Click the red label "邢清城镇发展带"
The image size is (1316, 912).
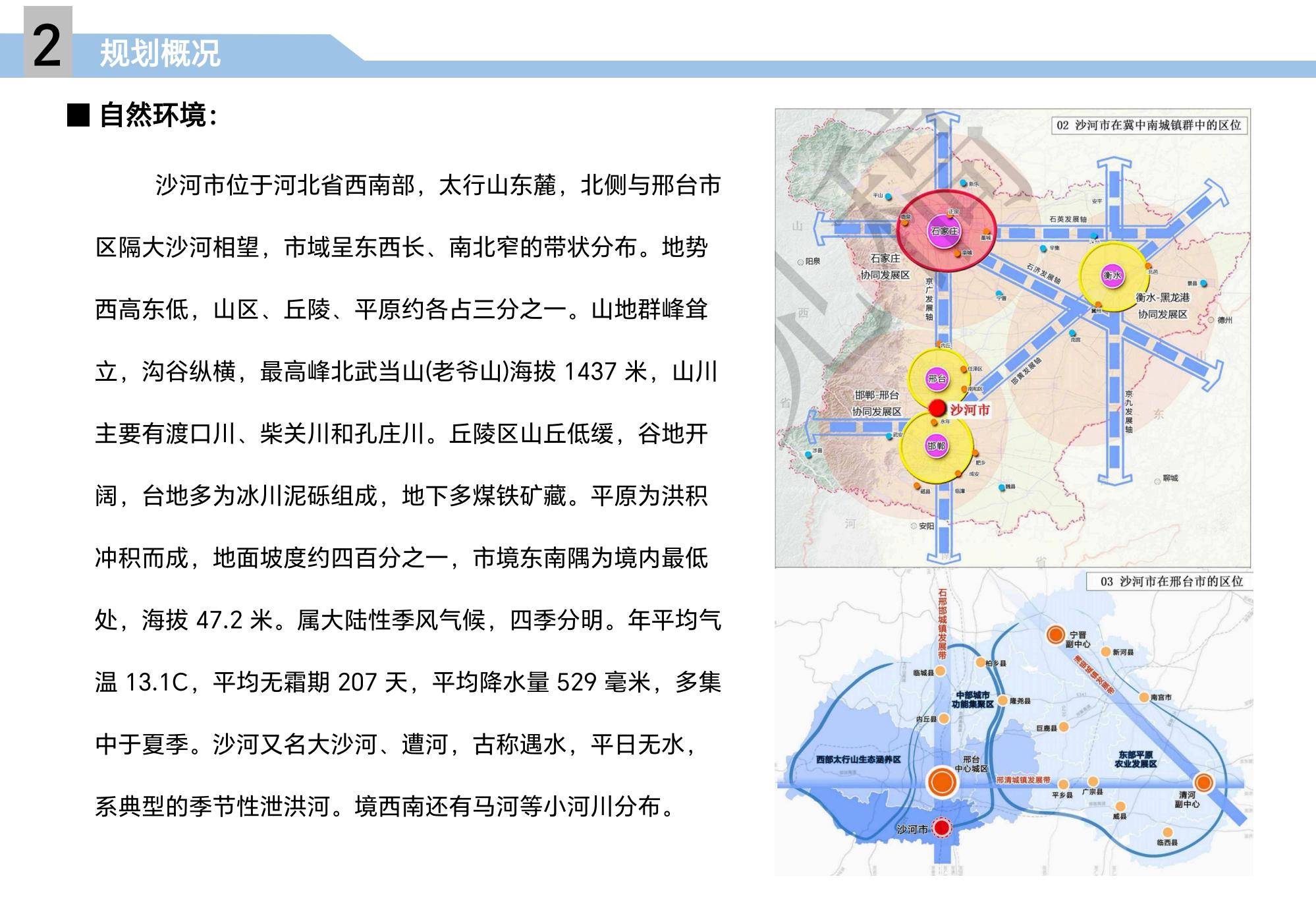click(x=1023, y=780)
